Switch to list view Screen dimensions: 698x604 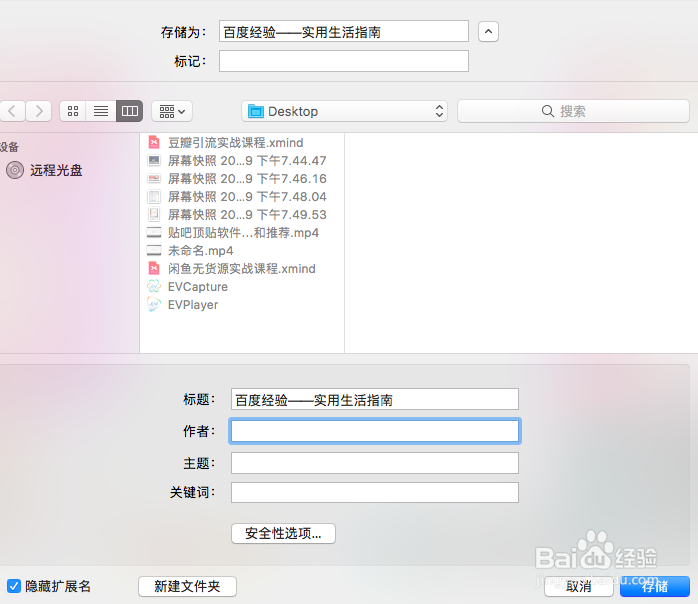tap(101, 111)
